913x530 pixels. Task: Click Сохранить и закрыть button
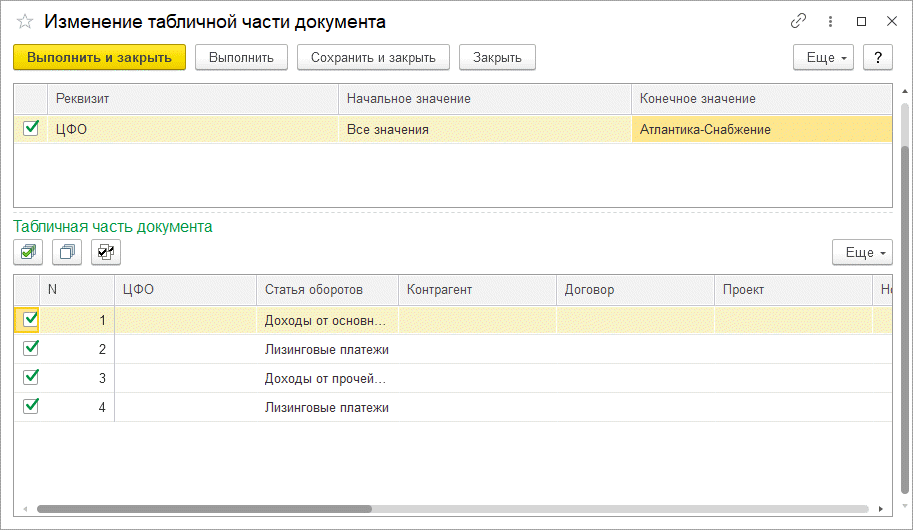click(373, 58)
